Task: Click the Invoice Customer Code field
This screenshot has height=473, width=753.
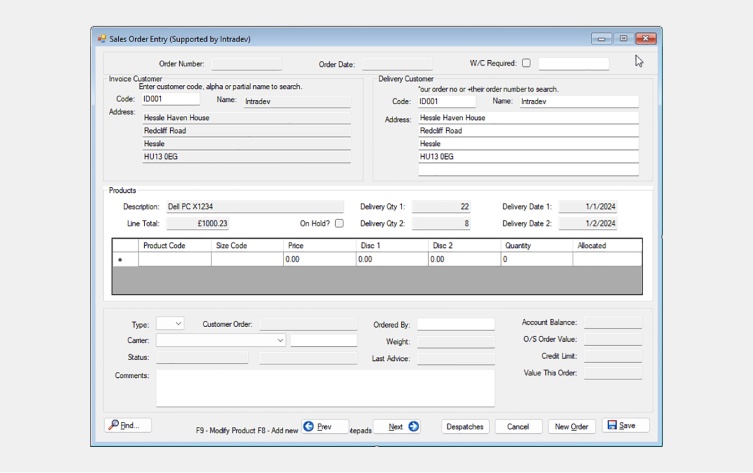Action: pos(170,100)
